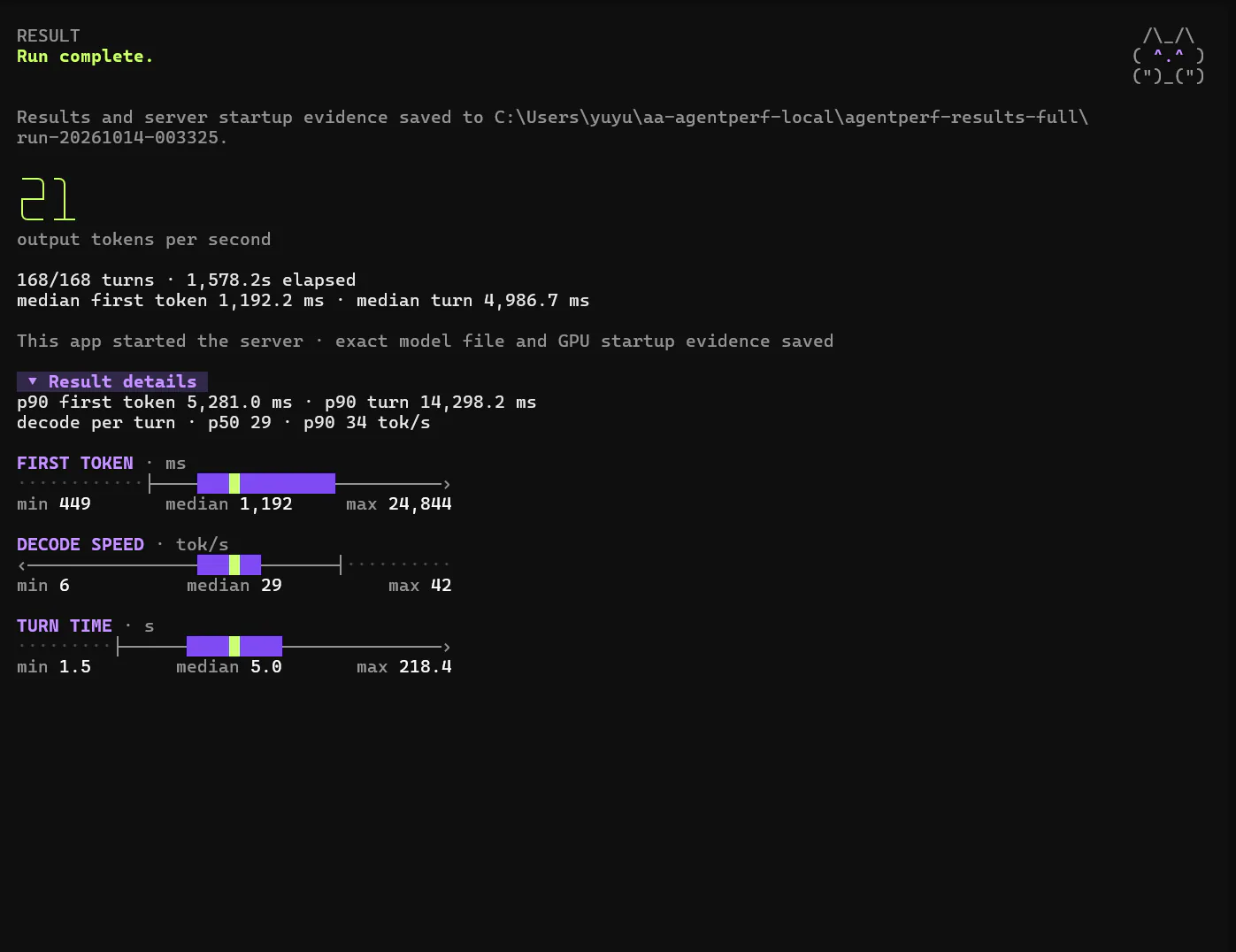Click the "168/168 turns" count
This screenshot has width=1236, height=952.
[86, 280]
